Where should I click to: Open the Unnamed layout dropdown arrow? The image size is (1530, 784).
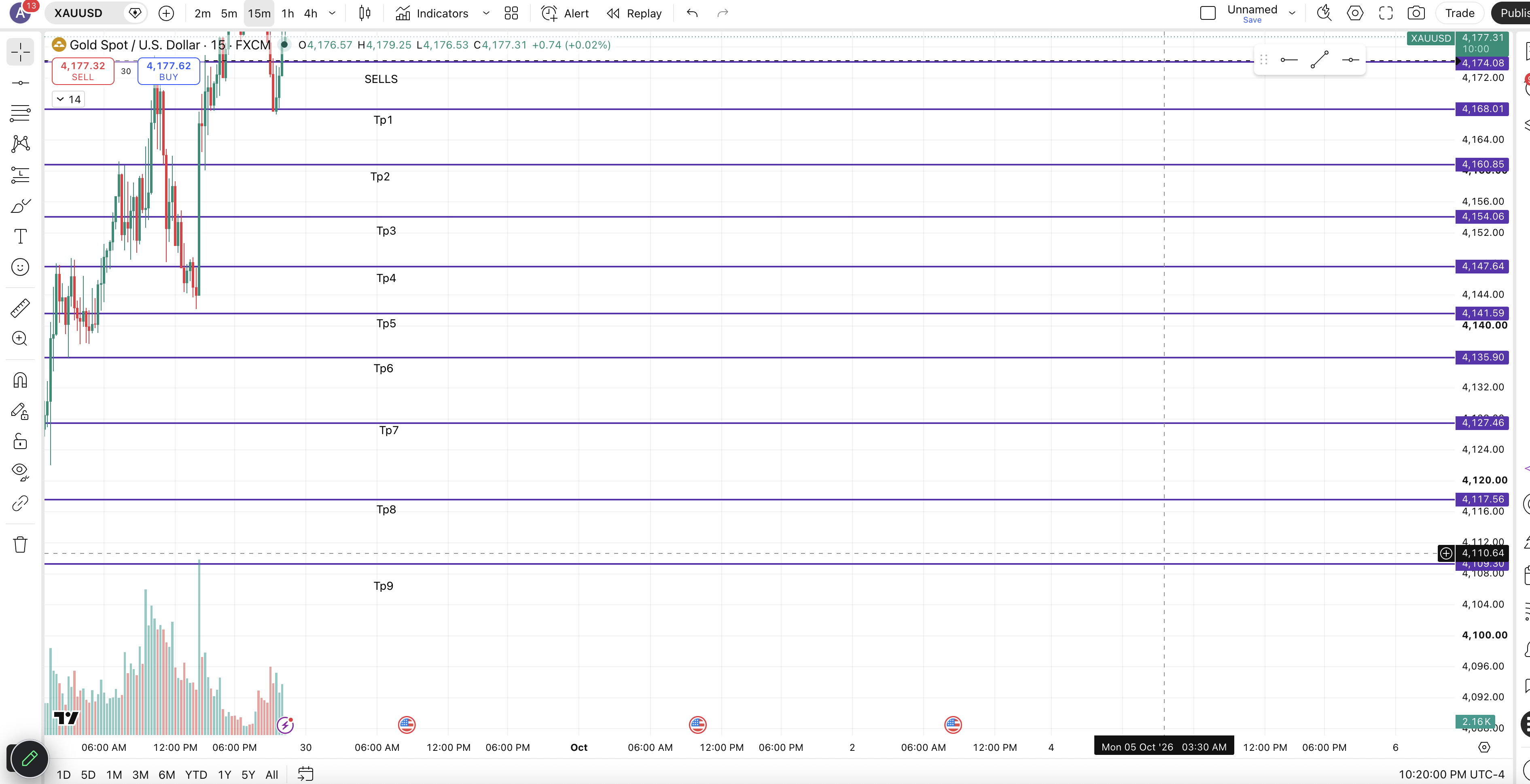pos(1293,13)
